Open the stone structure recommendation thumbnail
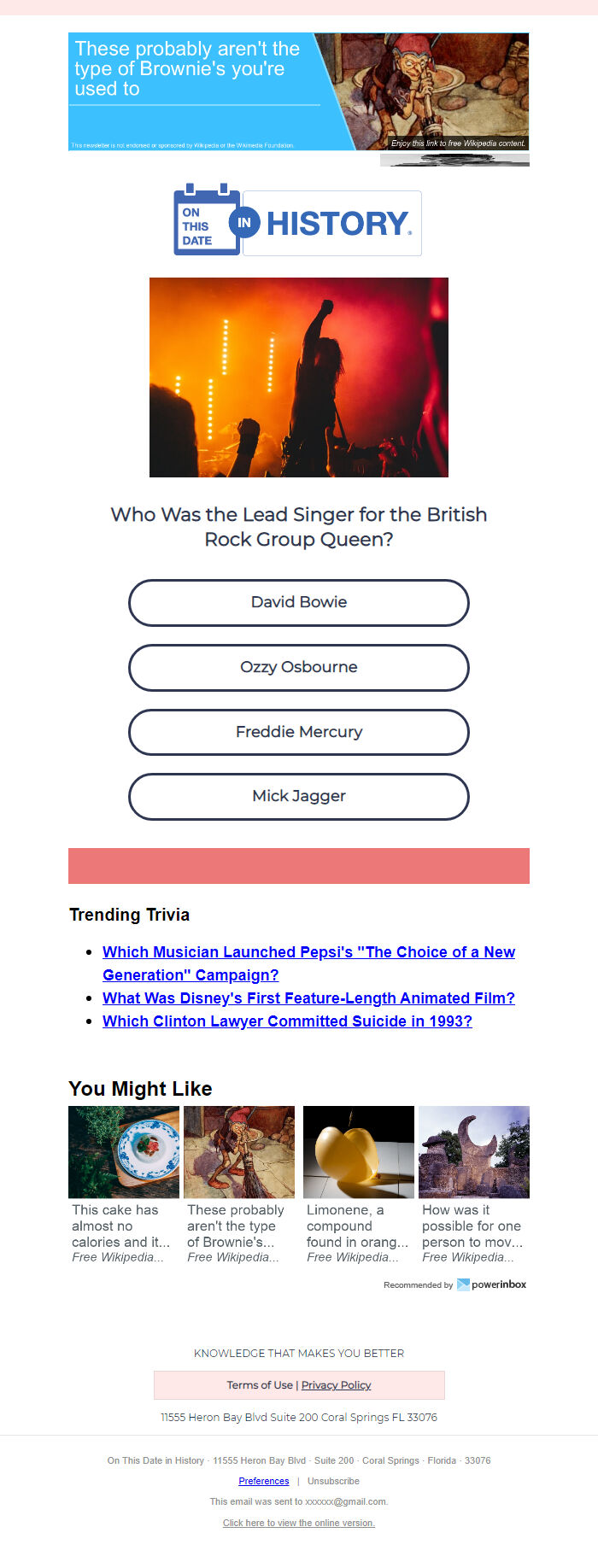Viewport: 598px width, 1568px height. (x=474, y=1152)
